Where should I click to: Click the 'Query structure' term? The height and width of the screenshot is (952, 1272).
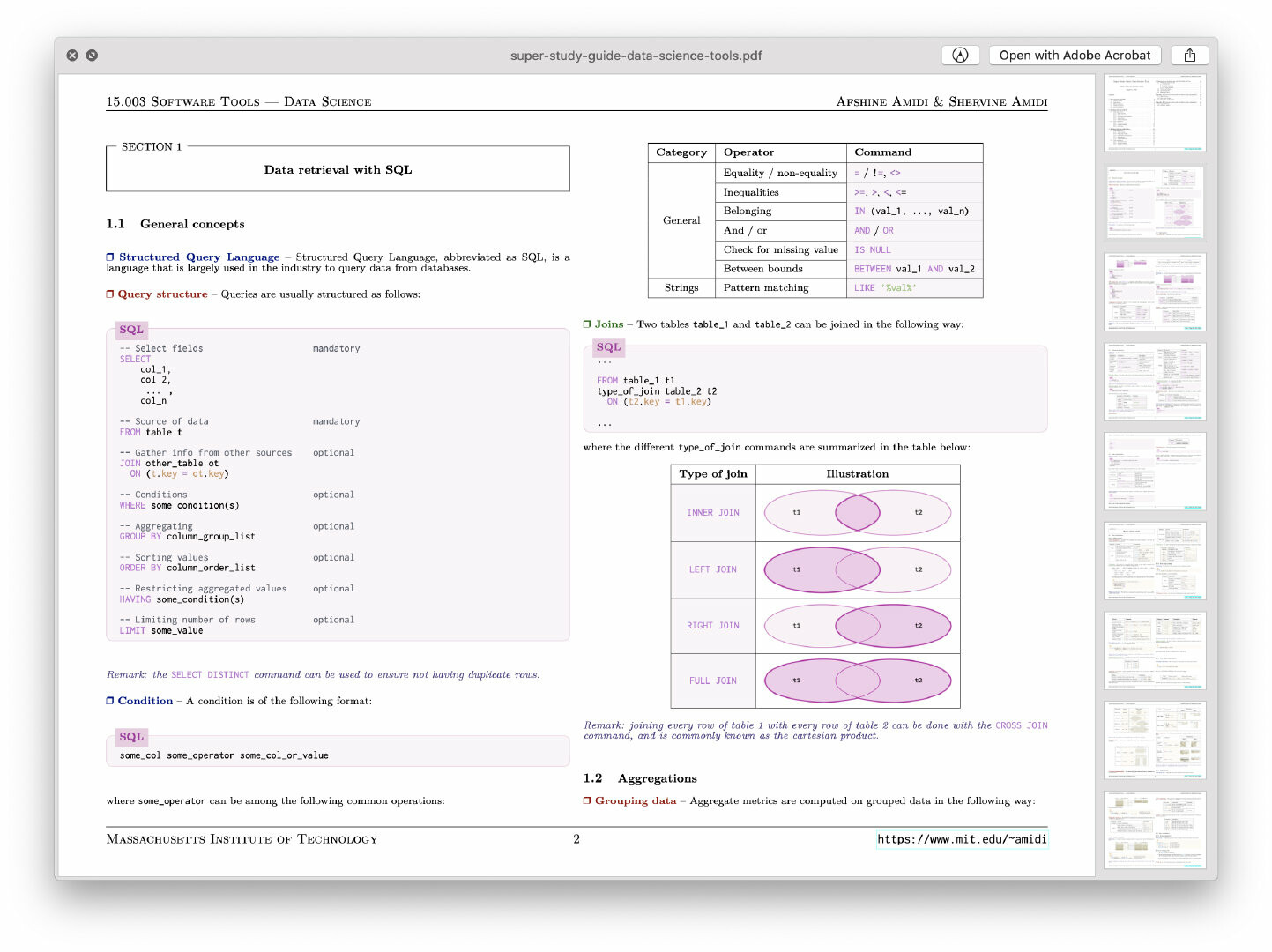(163, 294)
